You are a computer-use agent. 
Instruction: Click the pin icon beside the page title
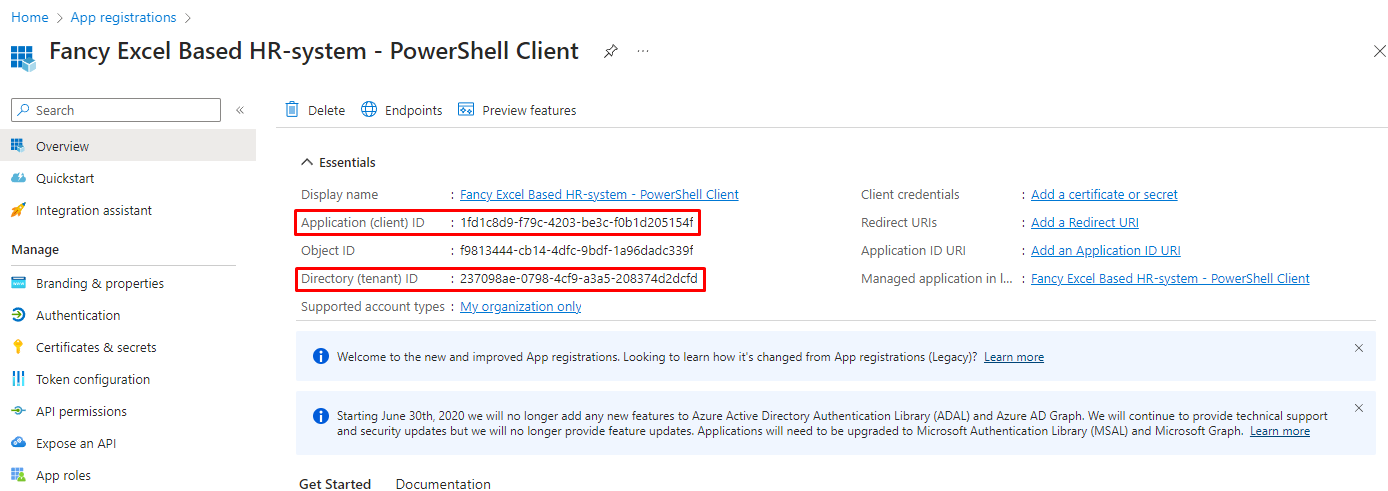(x=610, y=51)
